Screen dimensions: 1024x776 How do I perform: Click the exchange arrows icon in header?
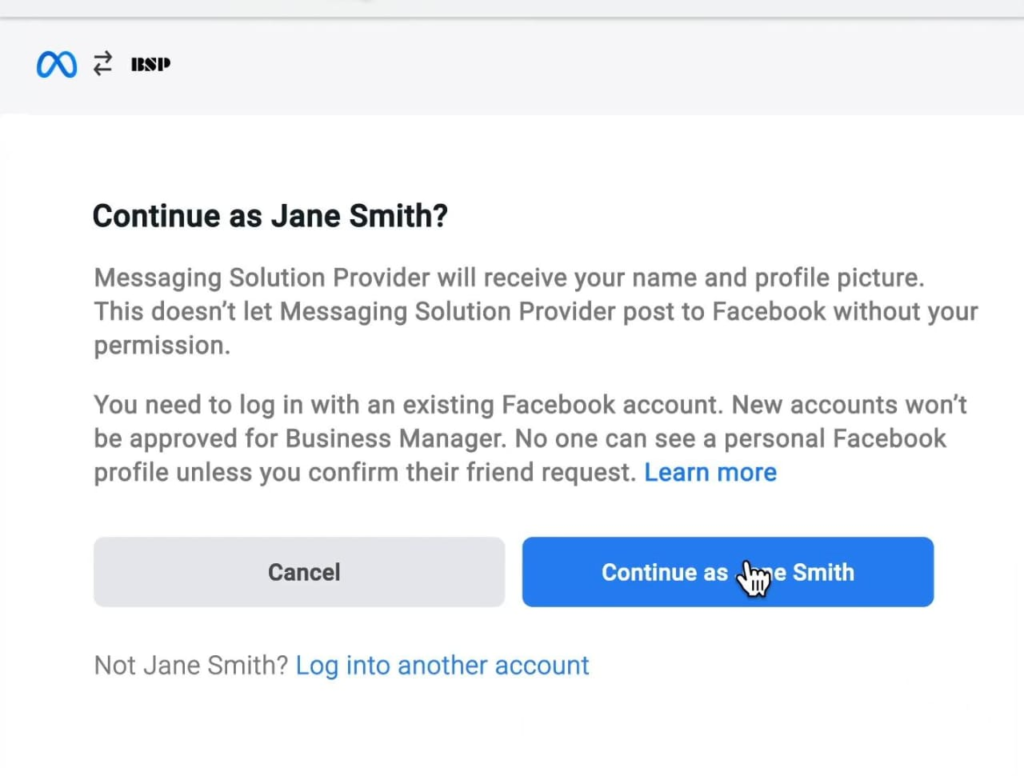click(103, 64)
